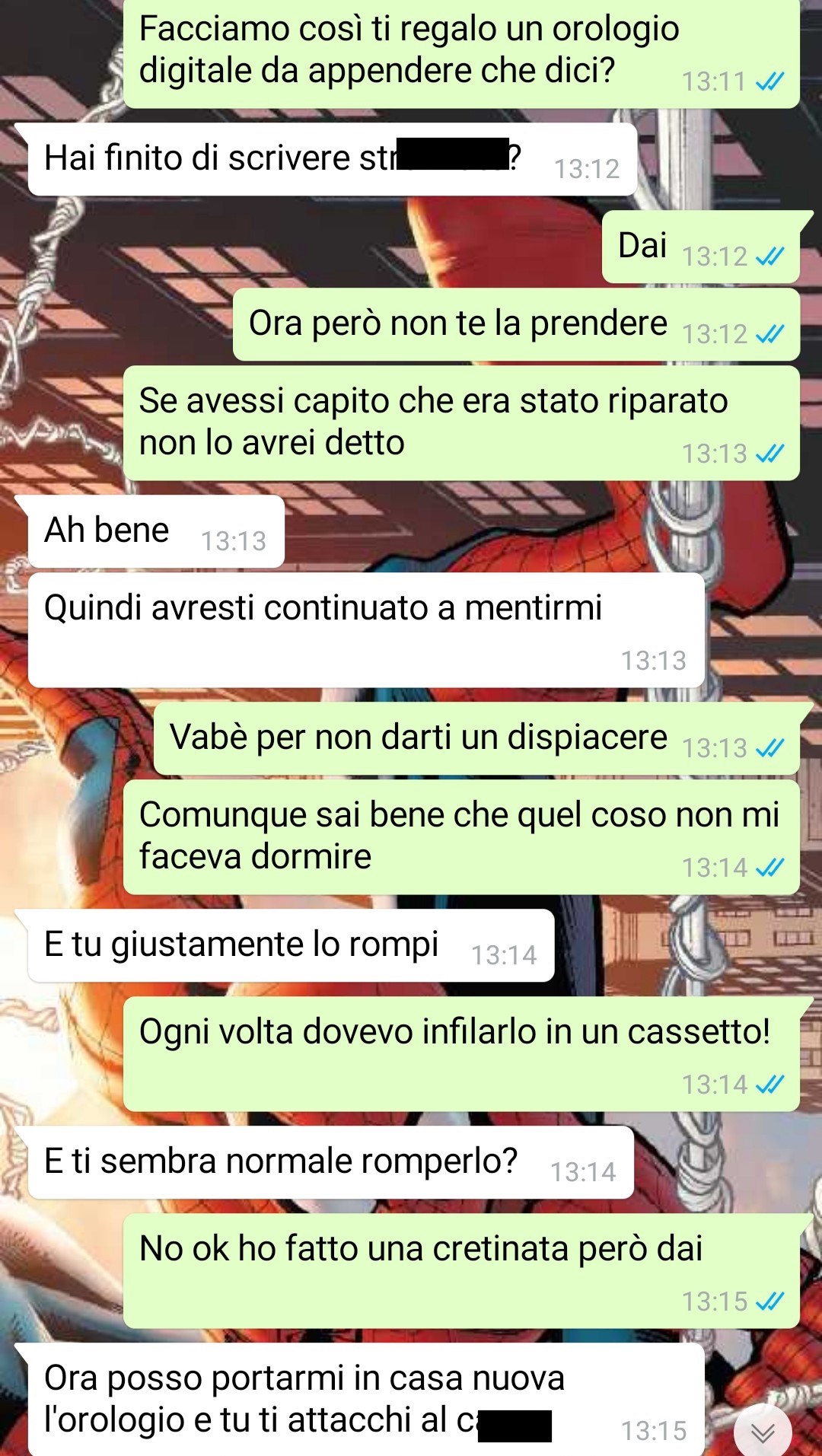Tap read ticks on 'Comunque sai bene' message

tap(769, 868)
